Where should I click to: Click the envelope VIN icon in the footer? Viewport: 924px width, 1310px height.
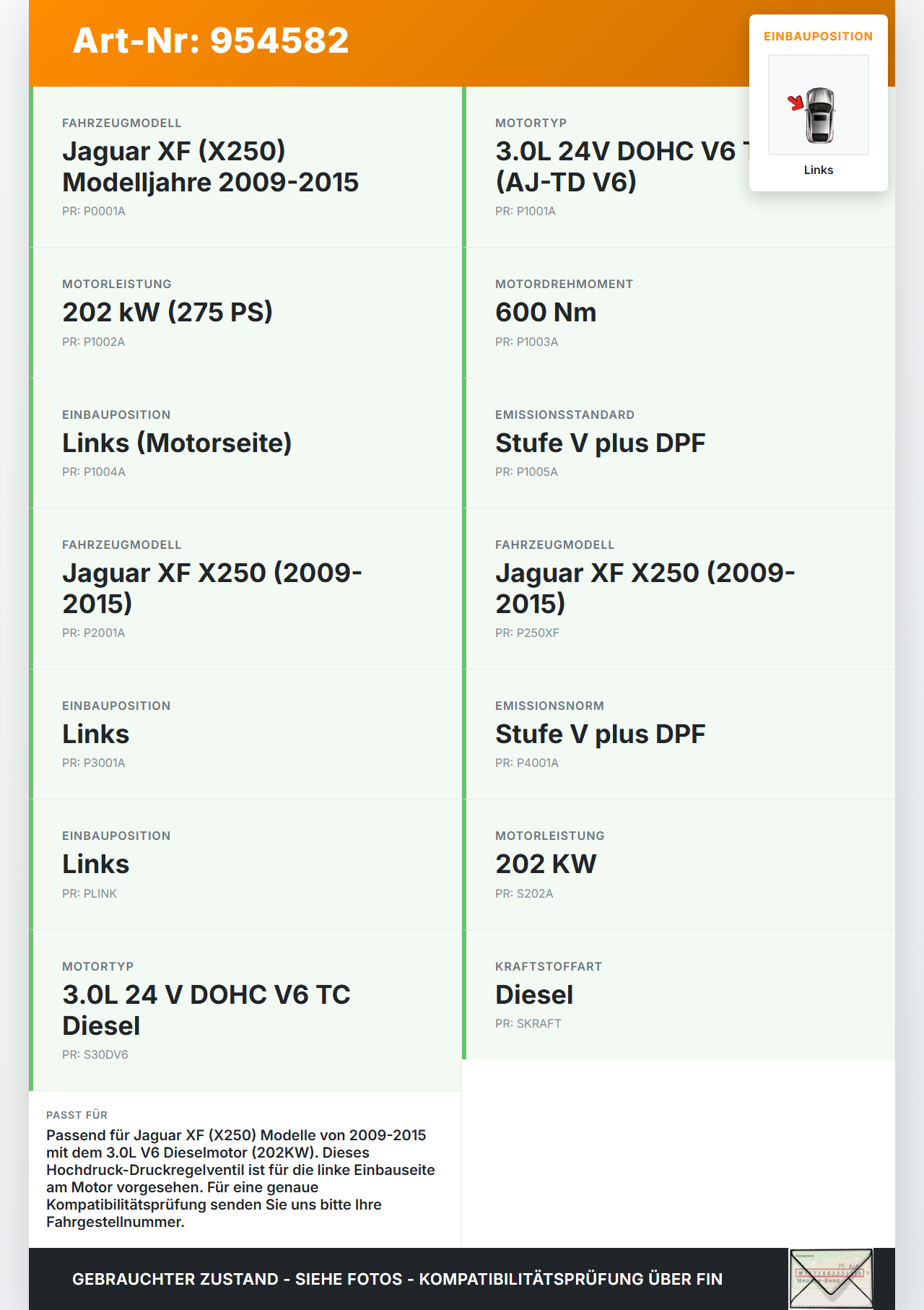tap(831, 1278)
